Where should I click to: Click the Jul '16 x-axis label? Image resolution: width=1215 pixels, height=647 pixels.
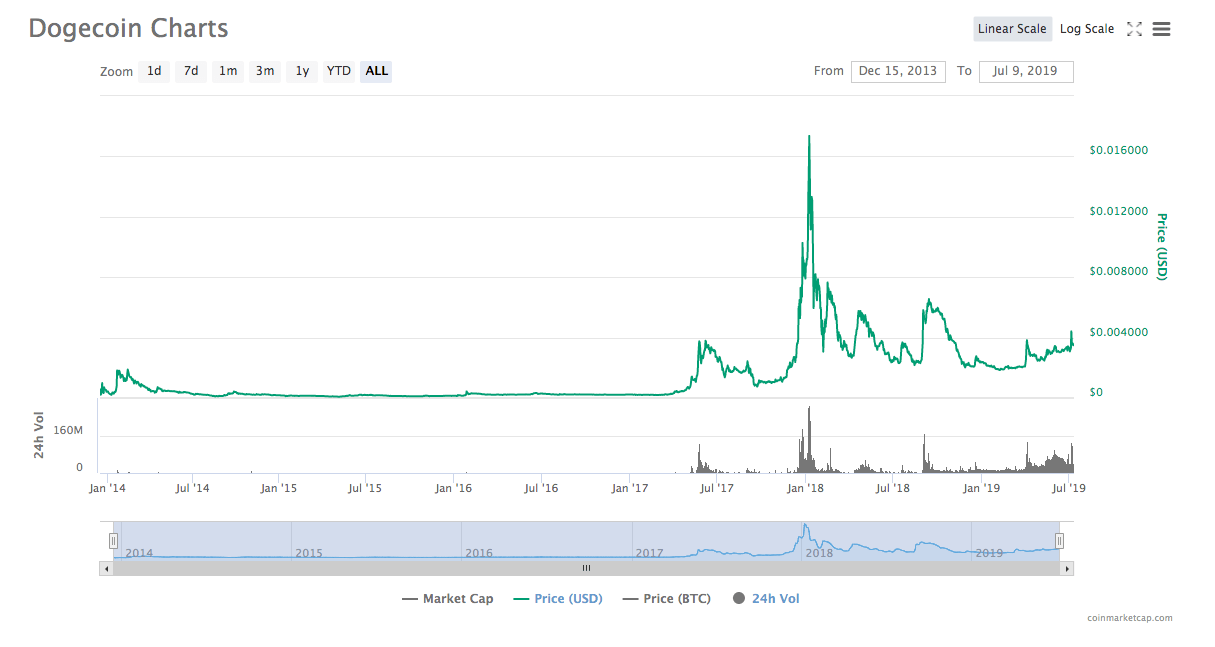(x=541, y=488)
